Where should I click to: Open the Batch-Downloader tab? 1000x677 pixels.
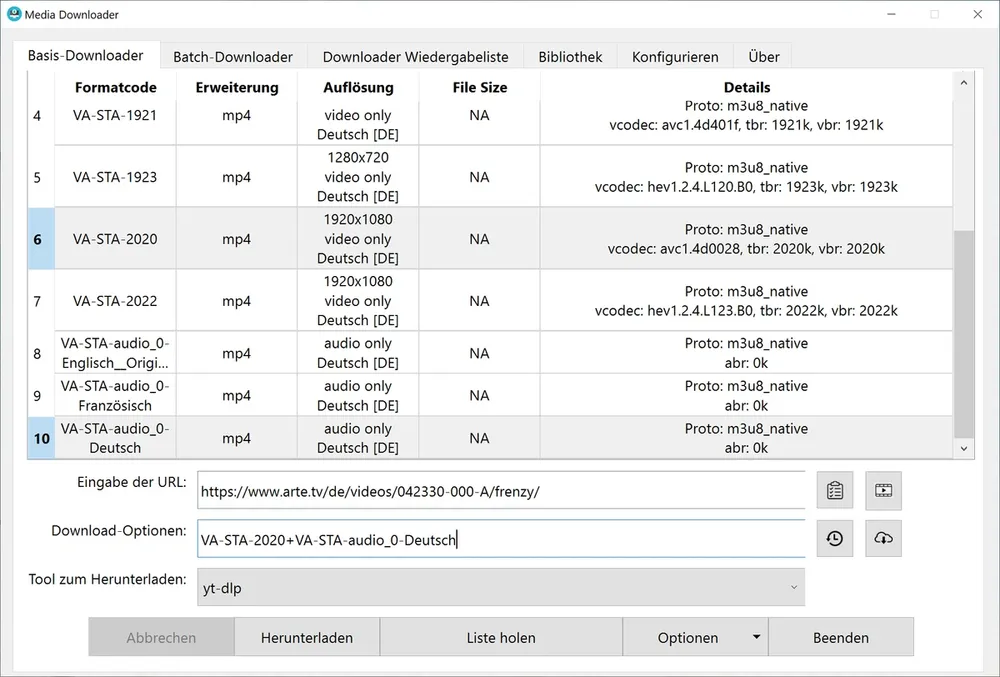coord(233,57)
